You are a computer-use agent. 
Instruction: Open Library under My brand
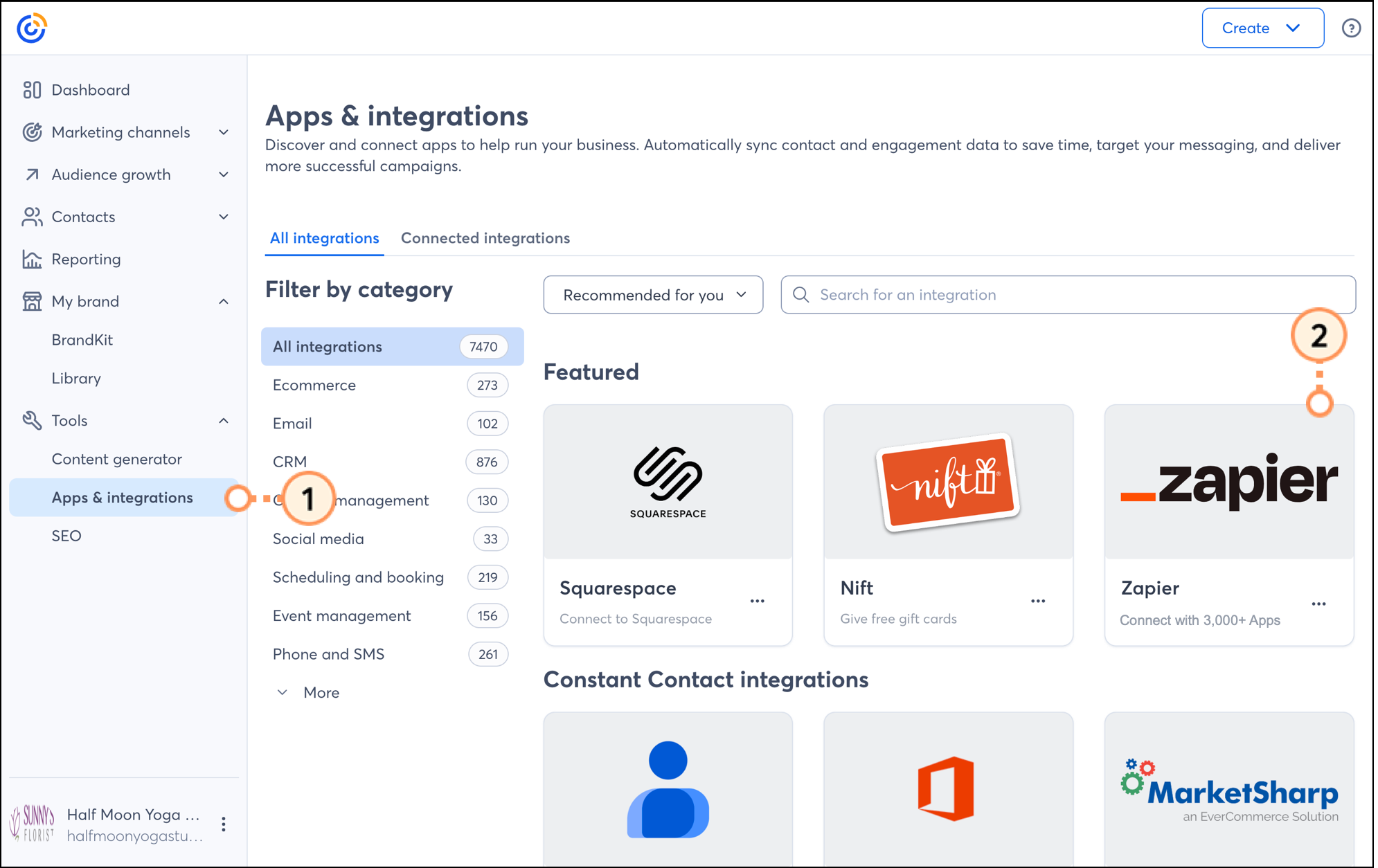[x=76, y=378]
